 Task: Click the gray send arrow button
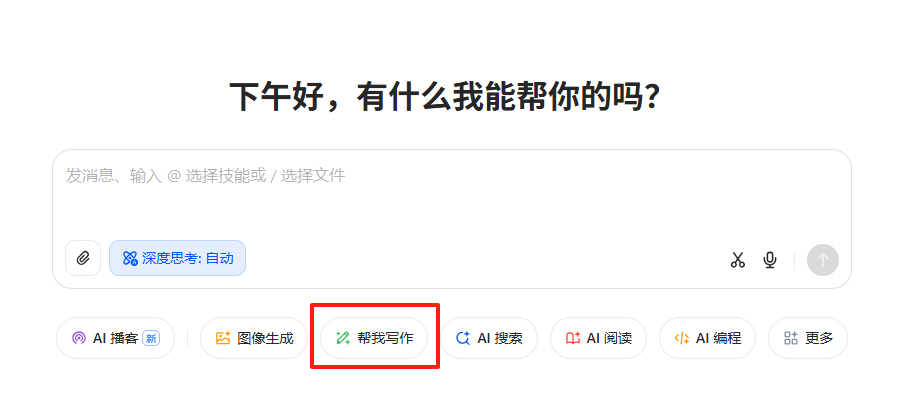[823, 260]
